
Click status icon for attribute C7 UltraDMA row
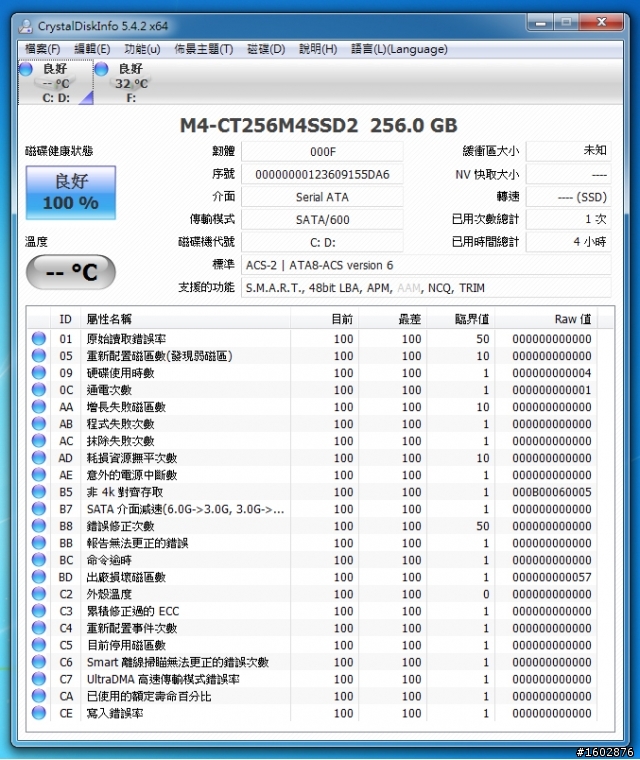coord(39,679)
